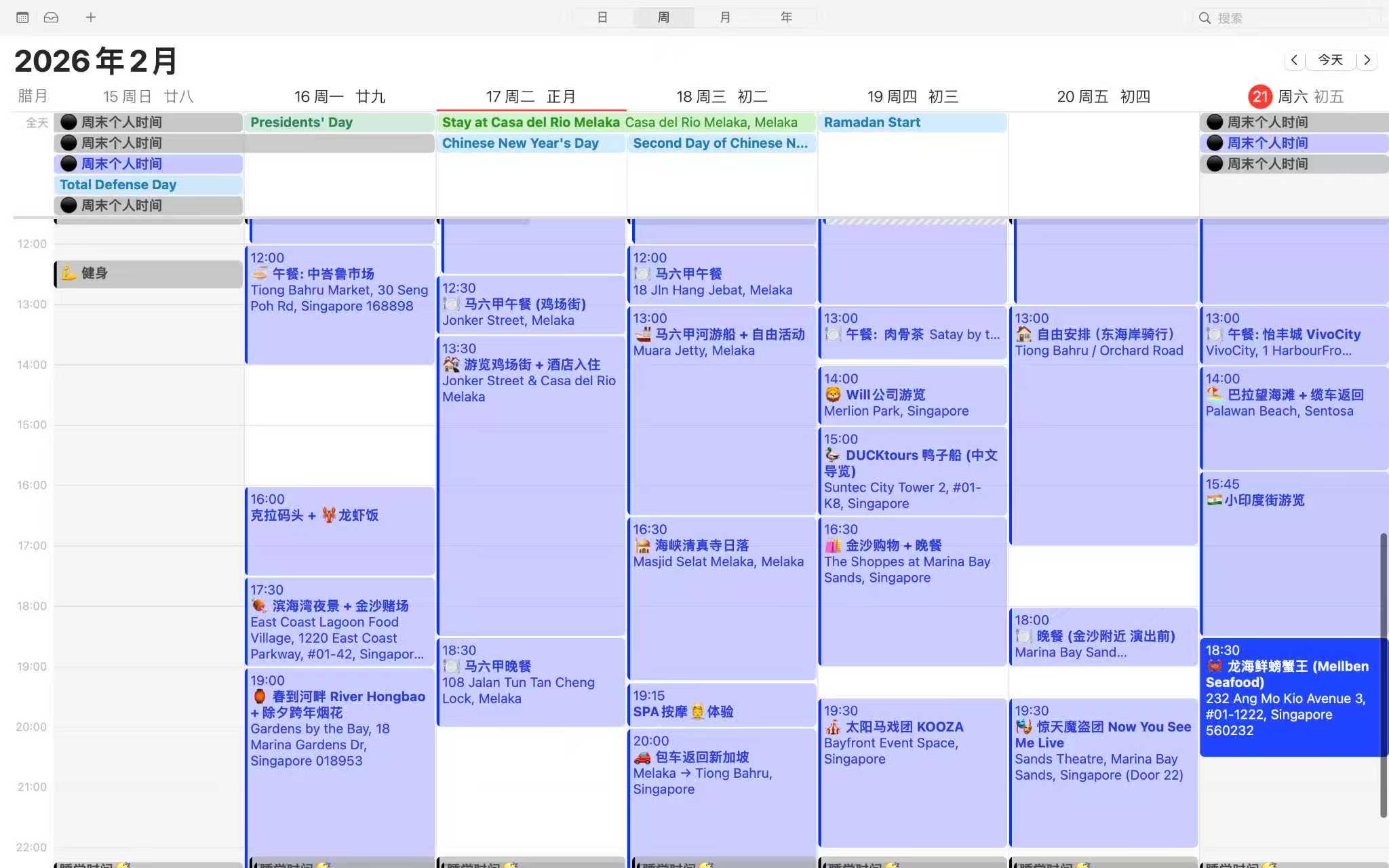The image size is (1389, 868).
Task: Go to next week arrow
Action: [1367, 60]
